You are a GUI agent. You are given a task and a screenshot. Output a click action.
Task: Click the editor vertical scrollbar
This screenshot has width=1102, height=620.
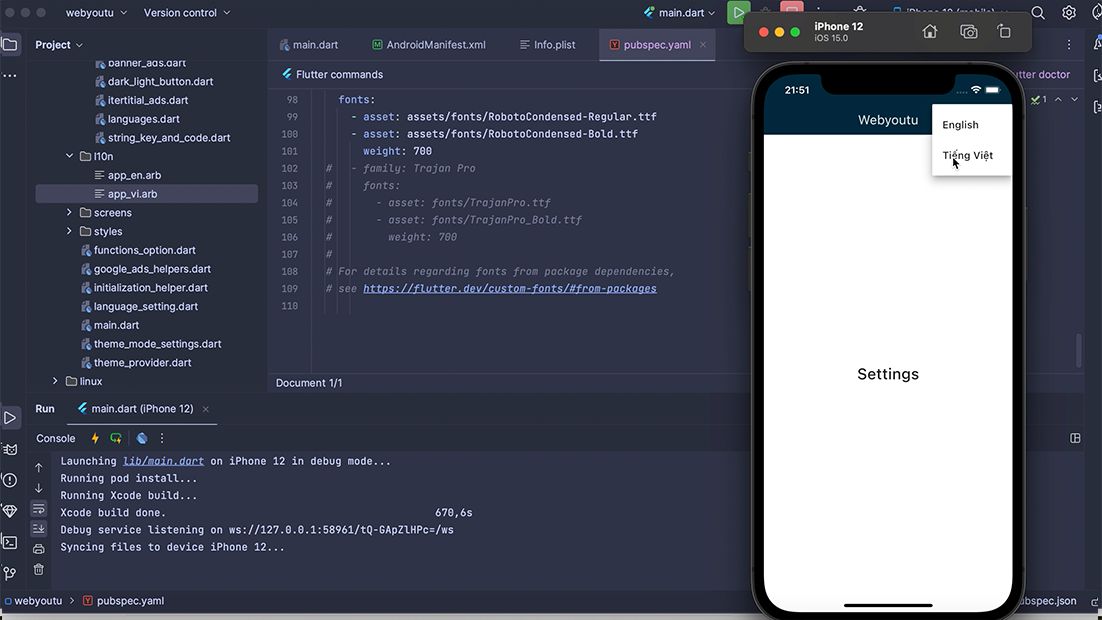pyautogui.click(x=1079, y=350)
